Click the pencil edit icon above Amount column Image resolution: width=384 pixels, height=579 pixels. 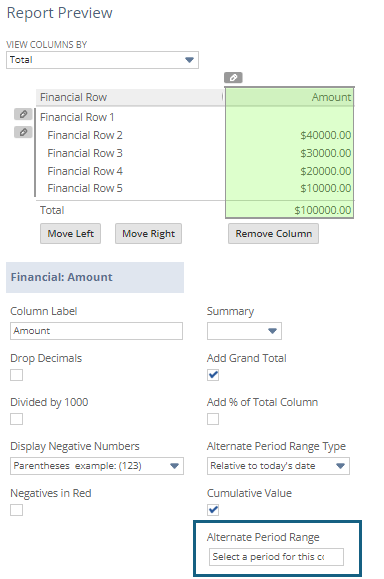[233, 78]
